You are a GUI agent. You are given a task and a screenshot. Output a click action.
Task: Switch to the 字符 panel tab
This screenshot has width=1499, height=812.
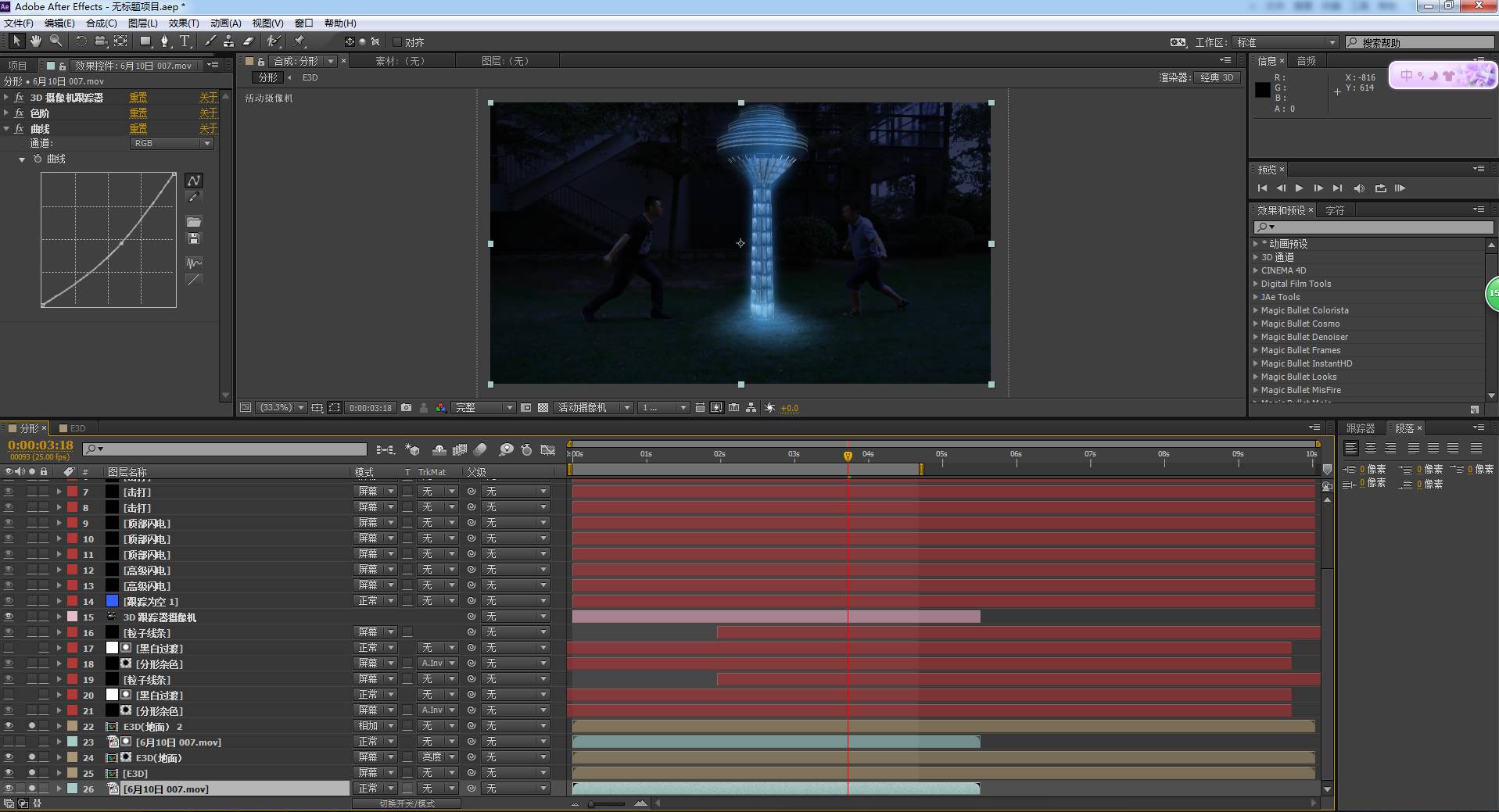pyautogui.click(x=1335, y=210)
